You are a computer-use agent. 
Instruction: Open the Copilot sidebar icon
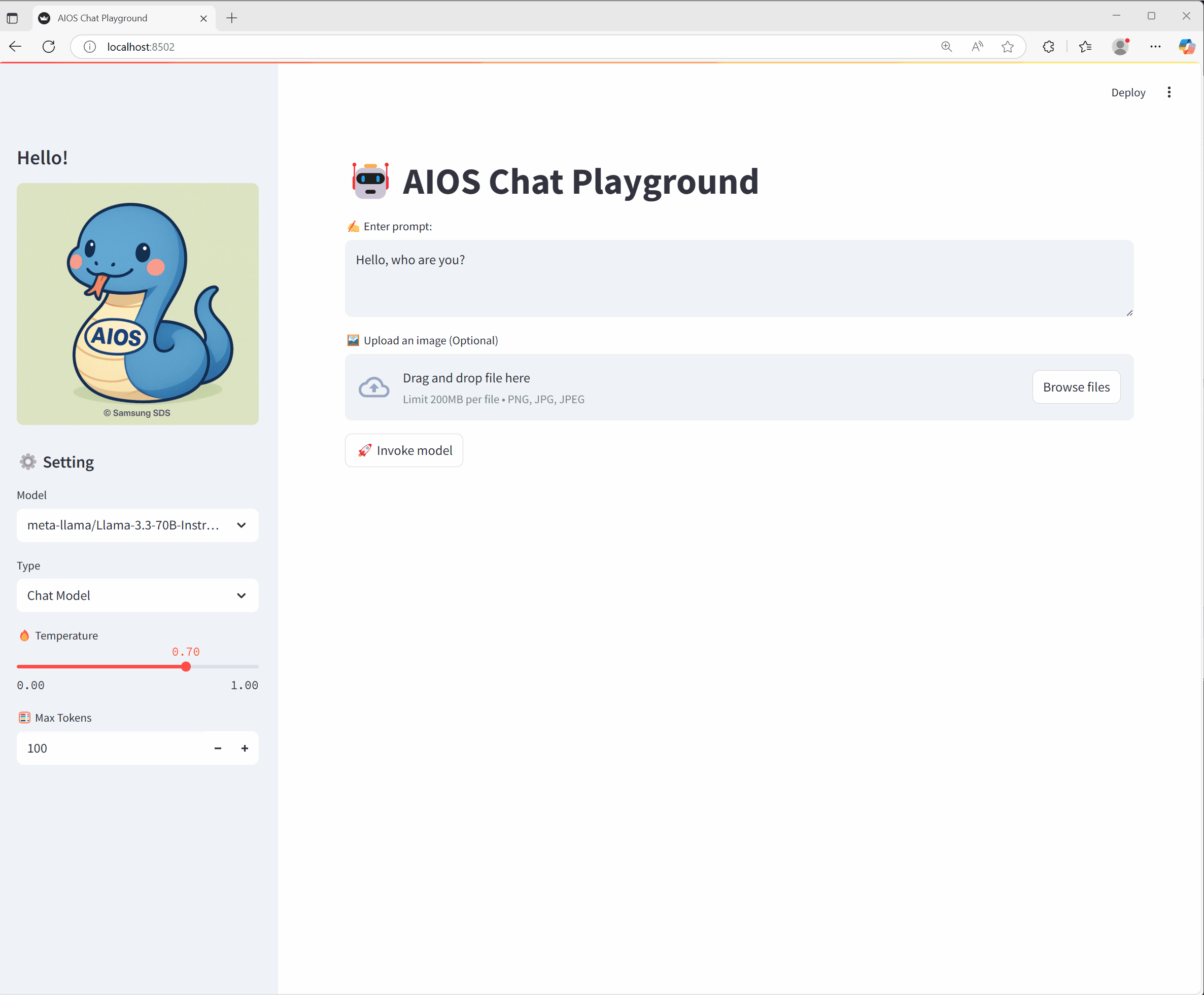(x=1186, y=47)
